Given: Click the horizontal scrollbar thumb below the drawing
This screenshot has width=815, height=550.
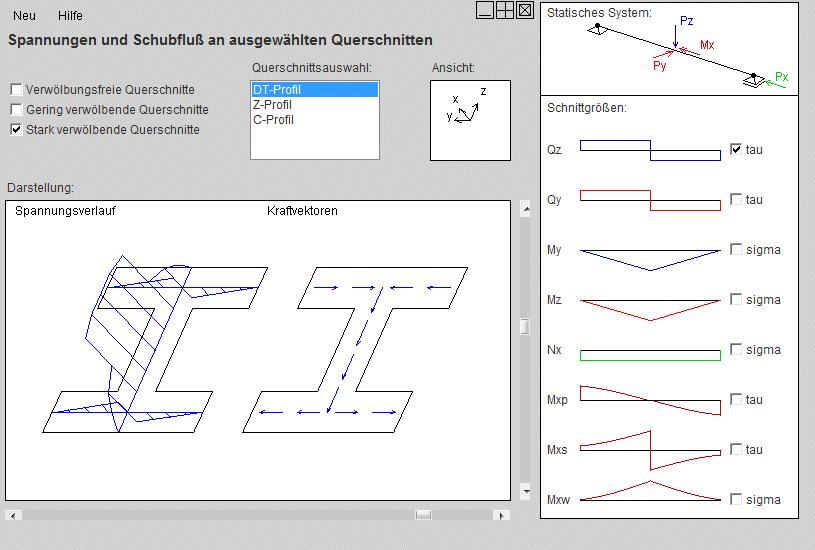Looking at the screenshot, I should 423,515.
